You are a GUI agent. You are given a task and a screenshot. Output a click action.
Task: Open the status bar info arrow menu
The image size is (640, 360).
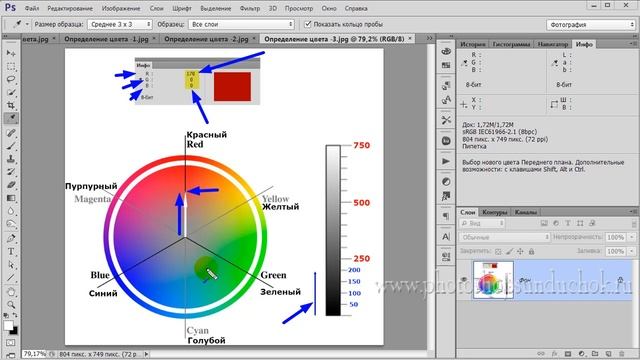[147, 354]
